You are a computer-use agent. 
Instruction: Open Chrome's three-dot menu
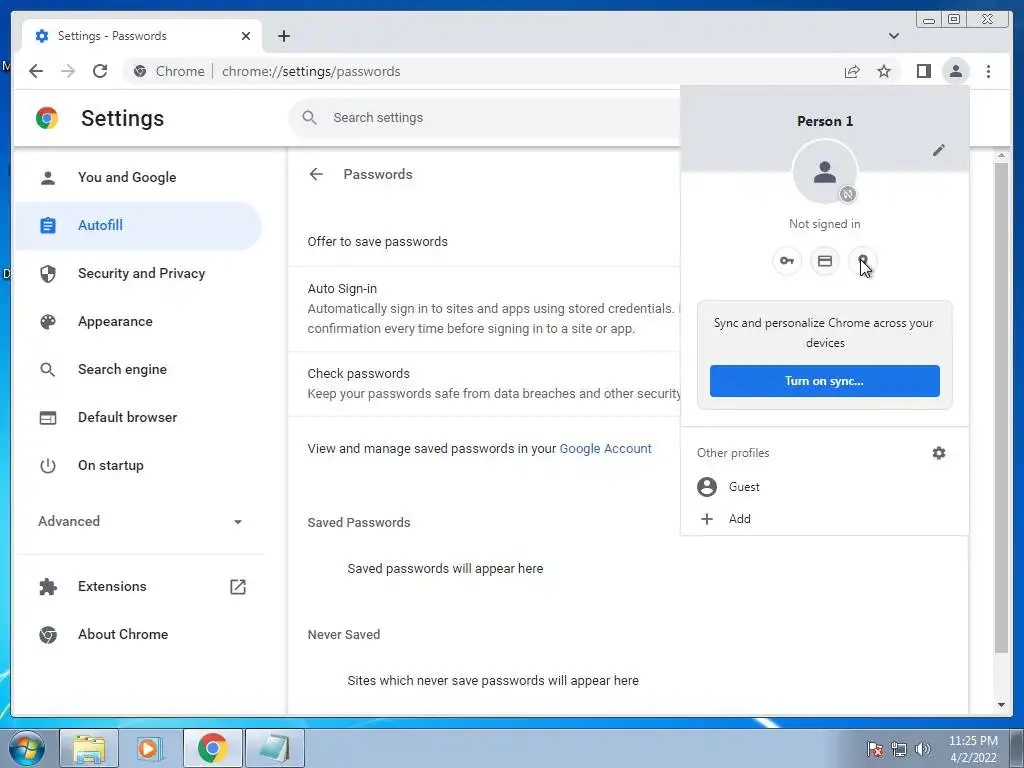[x=988, y=71]
